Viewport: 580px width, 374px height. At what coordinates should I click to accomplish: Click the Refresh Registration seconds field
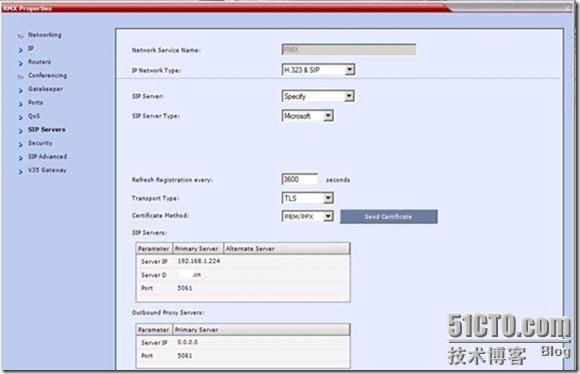tap(300, 179)
